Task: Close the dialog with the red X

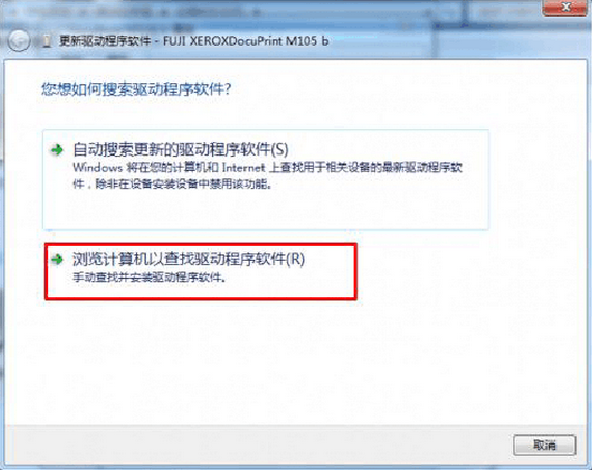Action: (x=565, y=8)
